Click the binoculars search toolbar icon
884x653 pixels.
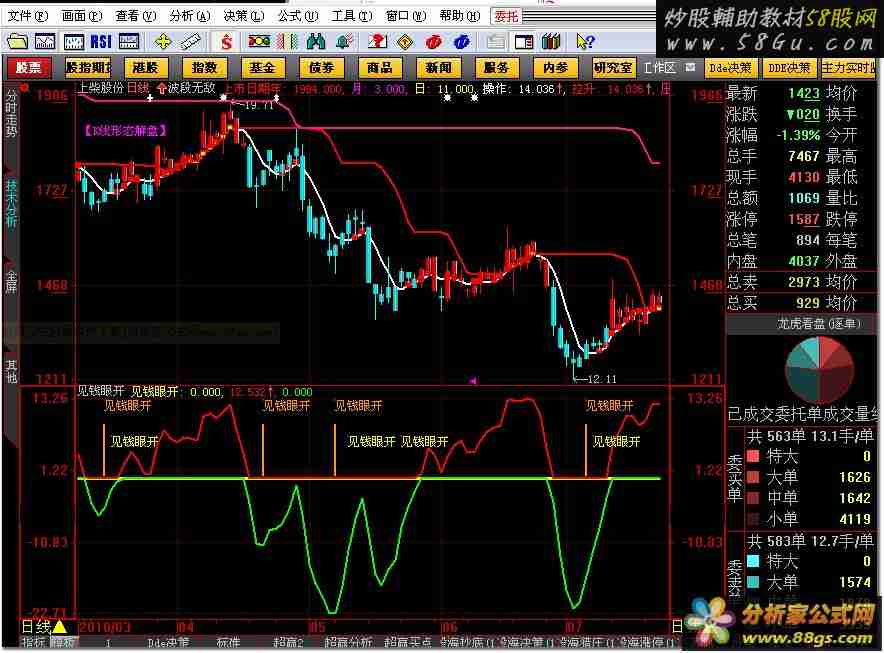tap(316, 41)
